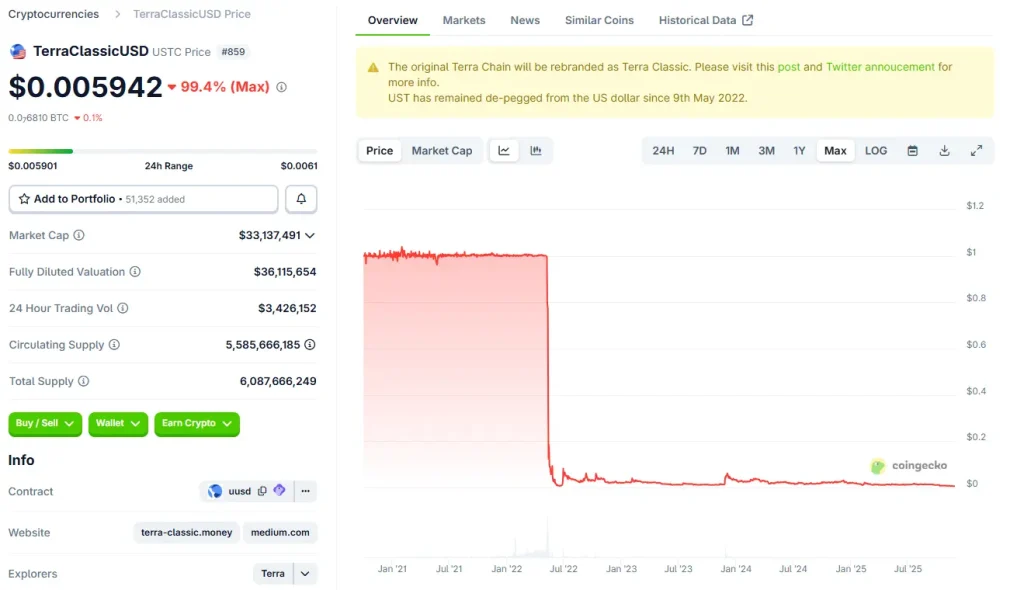Select the line chart view icon
This screenshot has height=590, width=1024.
coord(504,150)
